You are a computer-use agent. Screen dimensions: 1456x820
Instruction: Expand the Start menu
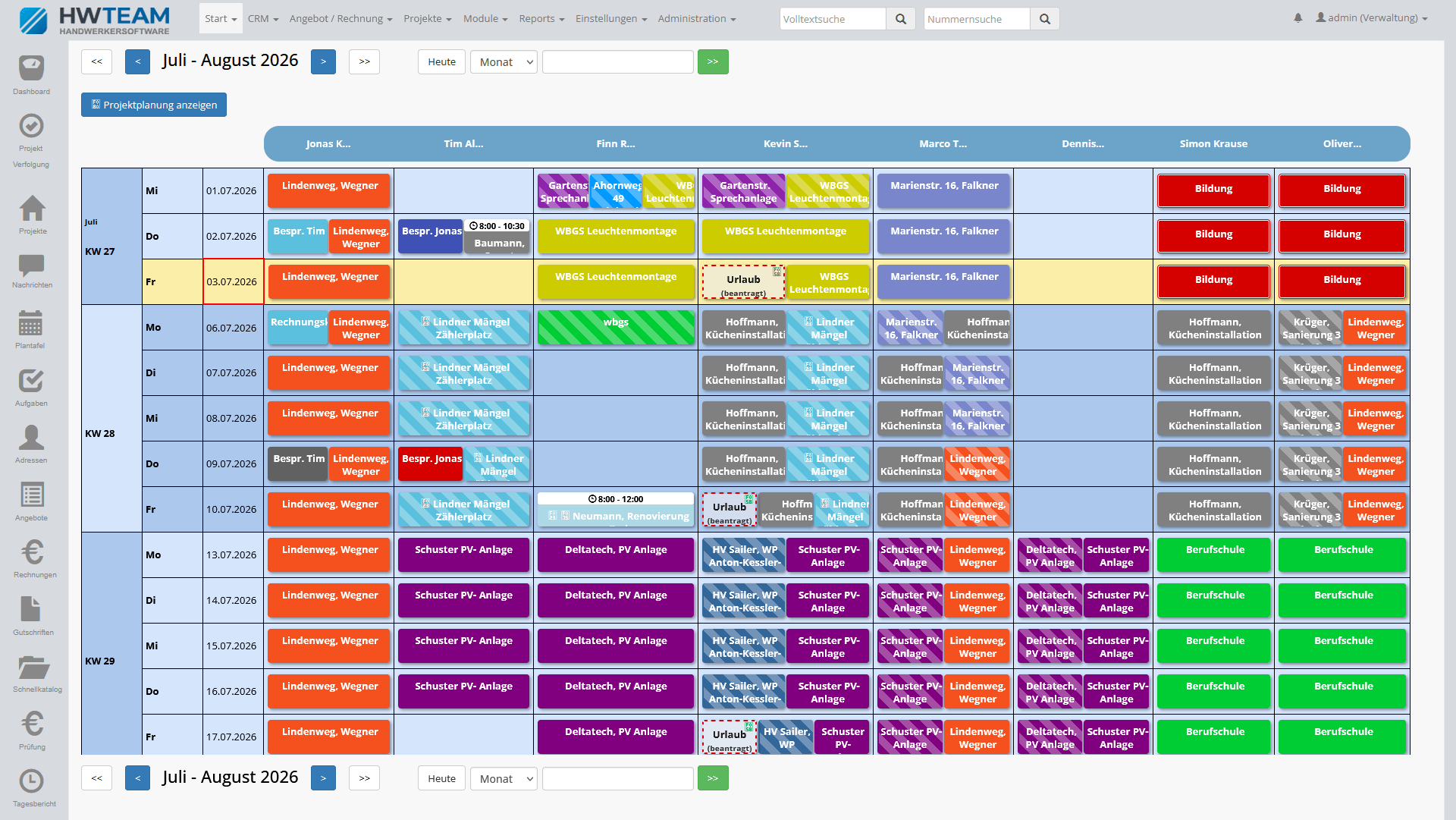click(221, 19)
